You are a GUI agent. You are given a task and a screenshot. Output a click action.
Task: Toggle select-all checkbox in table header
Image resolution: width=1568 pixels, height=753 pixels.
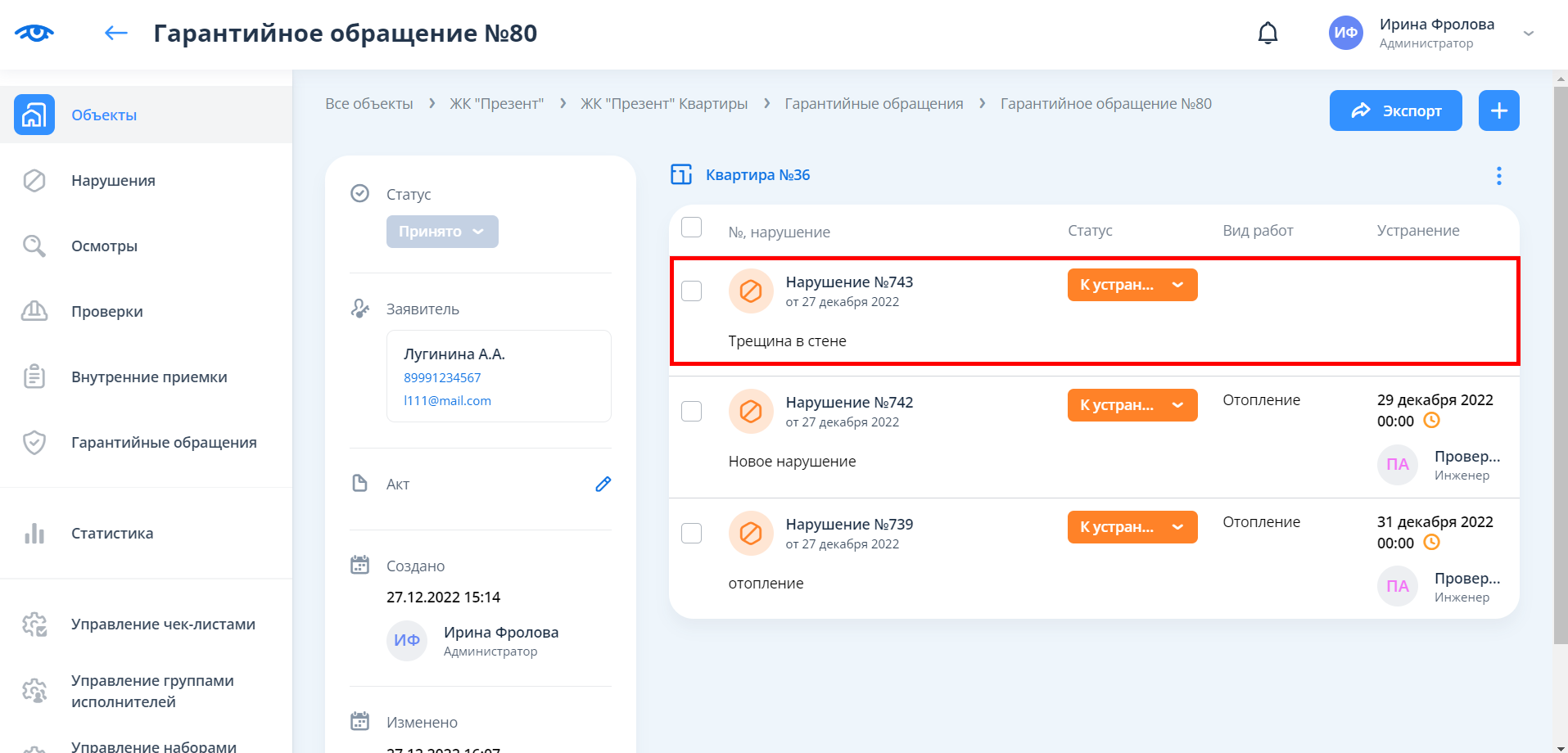[692, 228]
